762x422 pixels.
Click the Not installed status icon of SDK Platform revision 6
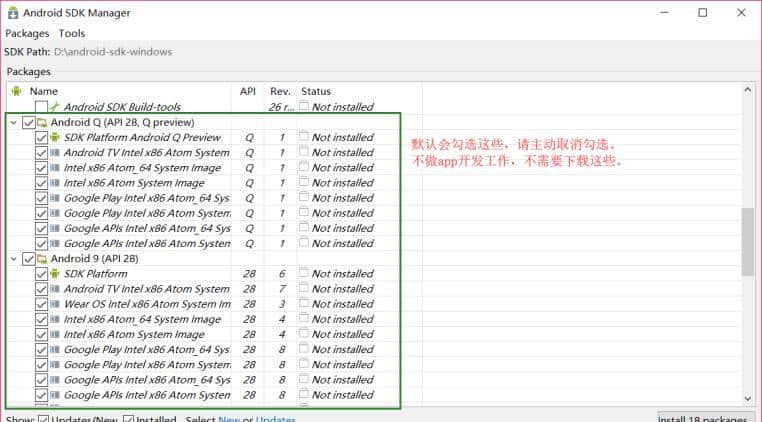[304, 272]
